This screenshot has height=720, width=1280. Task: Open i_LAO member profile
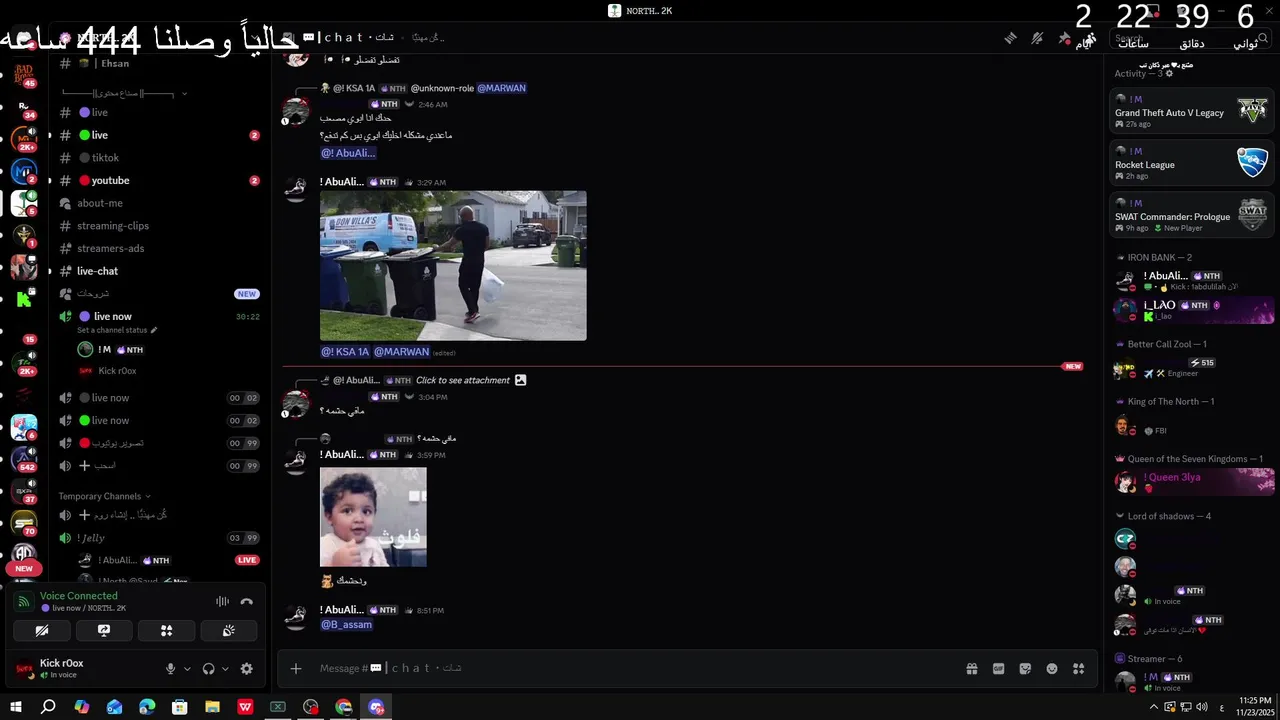coord(1193,310)
